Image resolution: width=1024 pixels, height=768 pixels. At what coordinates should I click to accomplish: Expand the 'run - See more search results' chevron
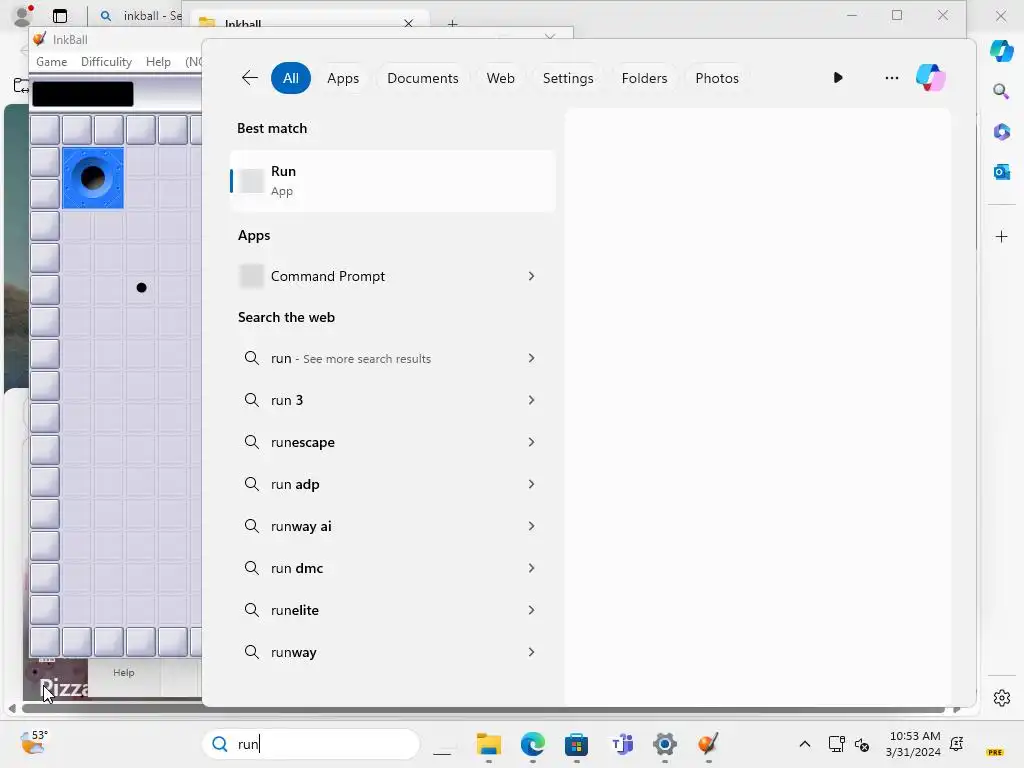(x=531, y=358)
